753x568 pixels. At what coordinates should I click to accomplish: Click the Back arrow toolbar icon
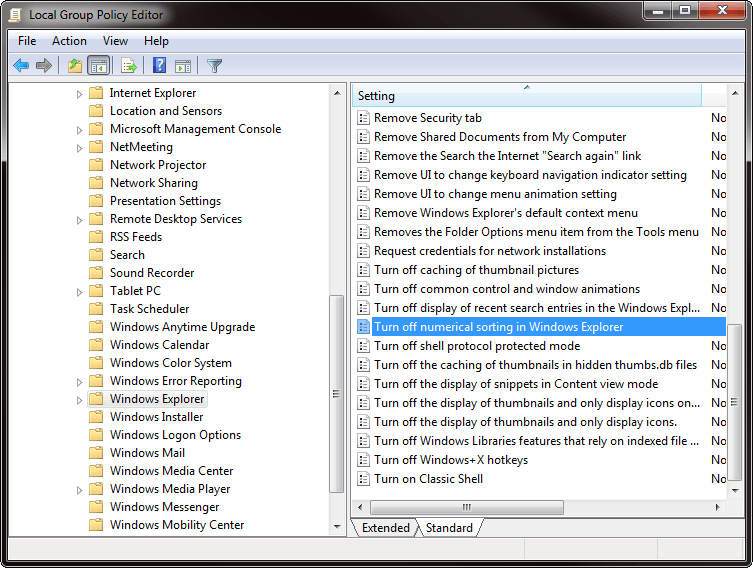[21, 65]
